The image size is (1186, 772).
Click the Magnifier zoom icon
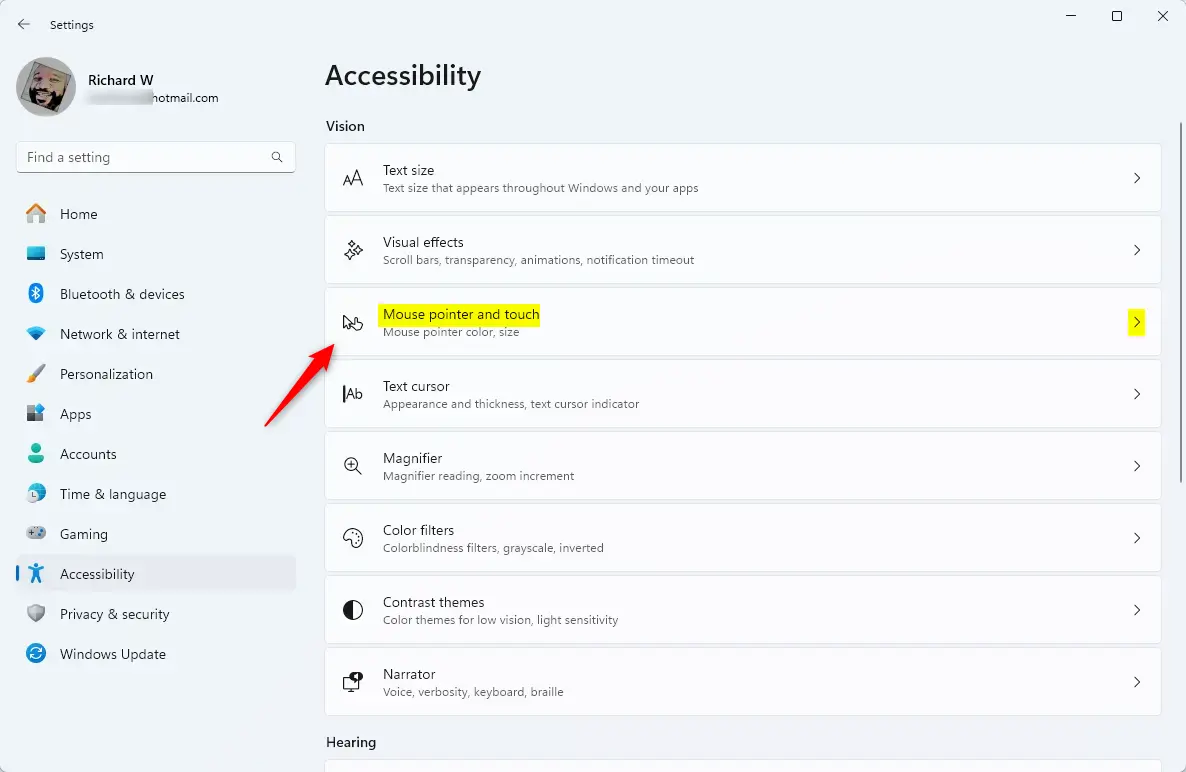[353, 466]
